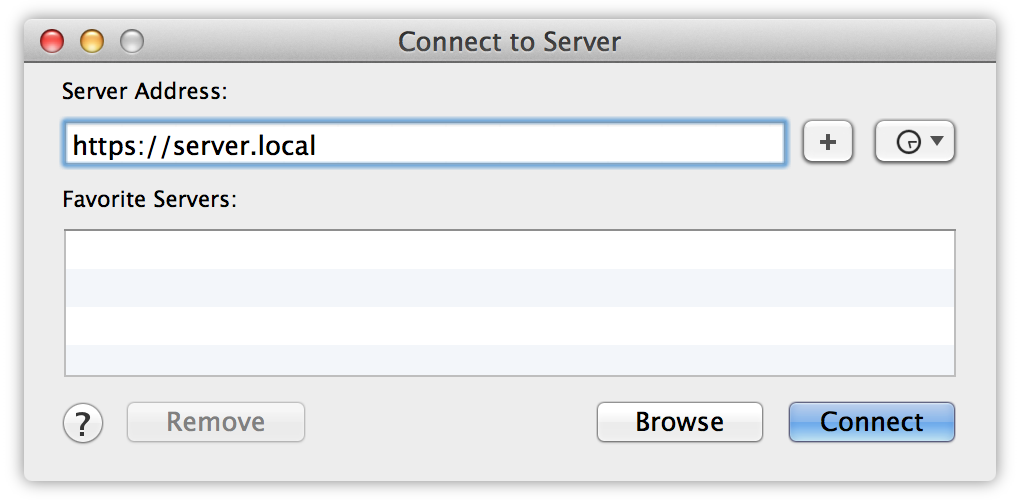The width and height of the screenshot is (1020, 500).
Task: Browse for available network servers
Action: [x=680, y=422]
